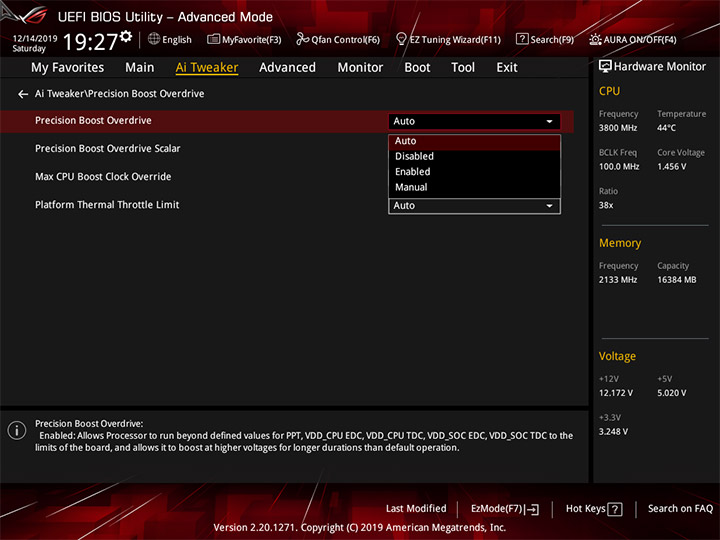Click the BCLK Freq 100.0 MHz value
The height and width of the screenshot is (540, 720).
pos(619,167)
